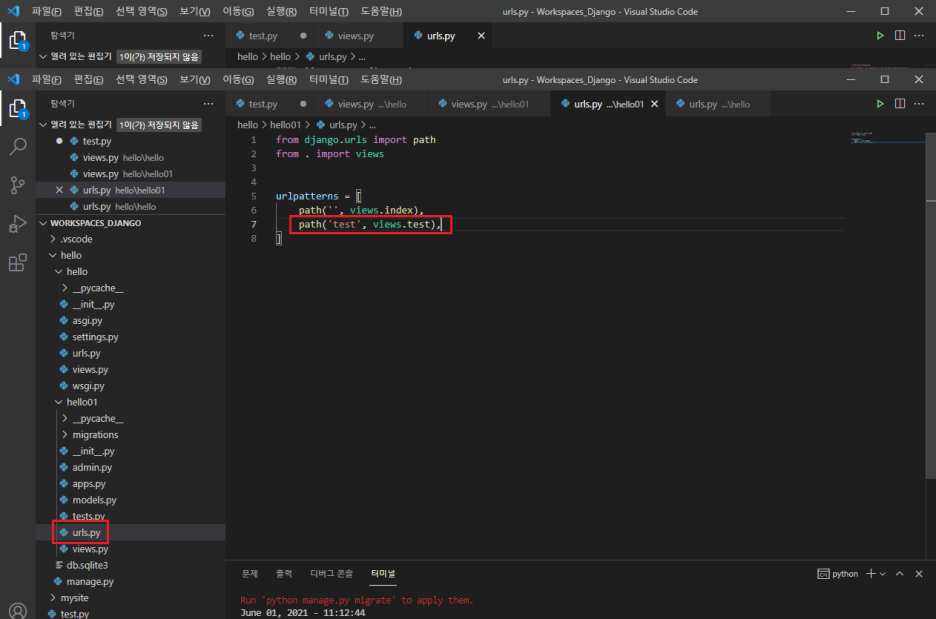The height and width of the screenshot is (619, 936).
Task: Collapse the WORKSPACES_DJANGO section
Action: coord(43,223)
